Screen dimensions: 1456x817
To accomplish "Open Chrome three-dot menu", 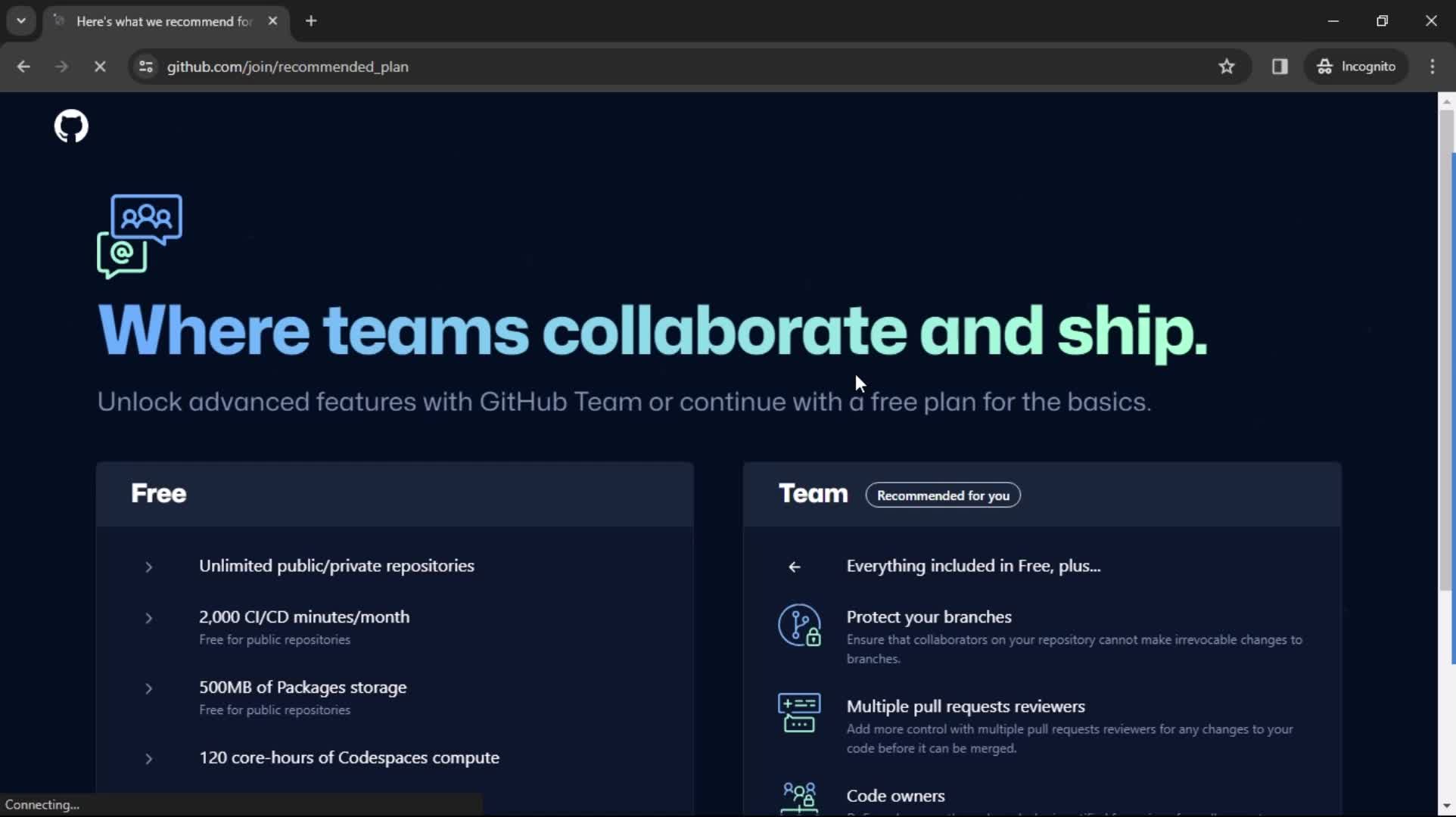I will click(1433, 67).
